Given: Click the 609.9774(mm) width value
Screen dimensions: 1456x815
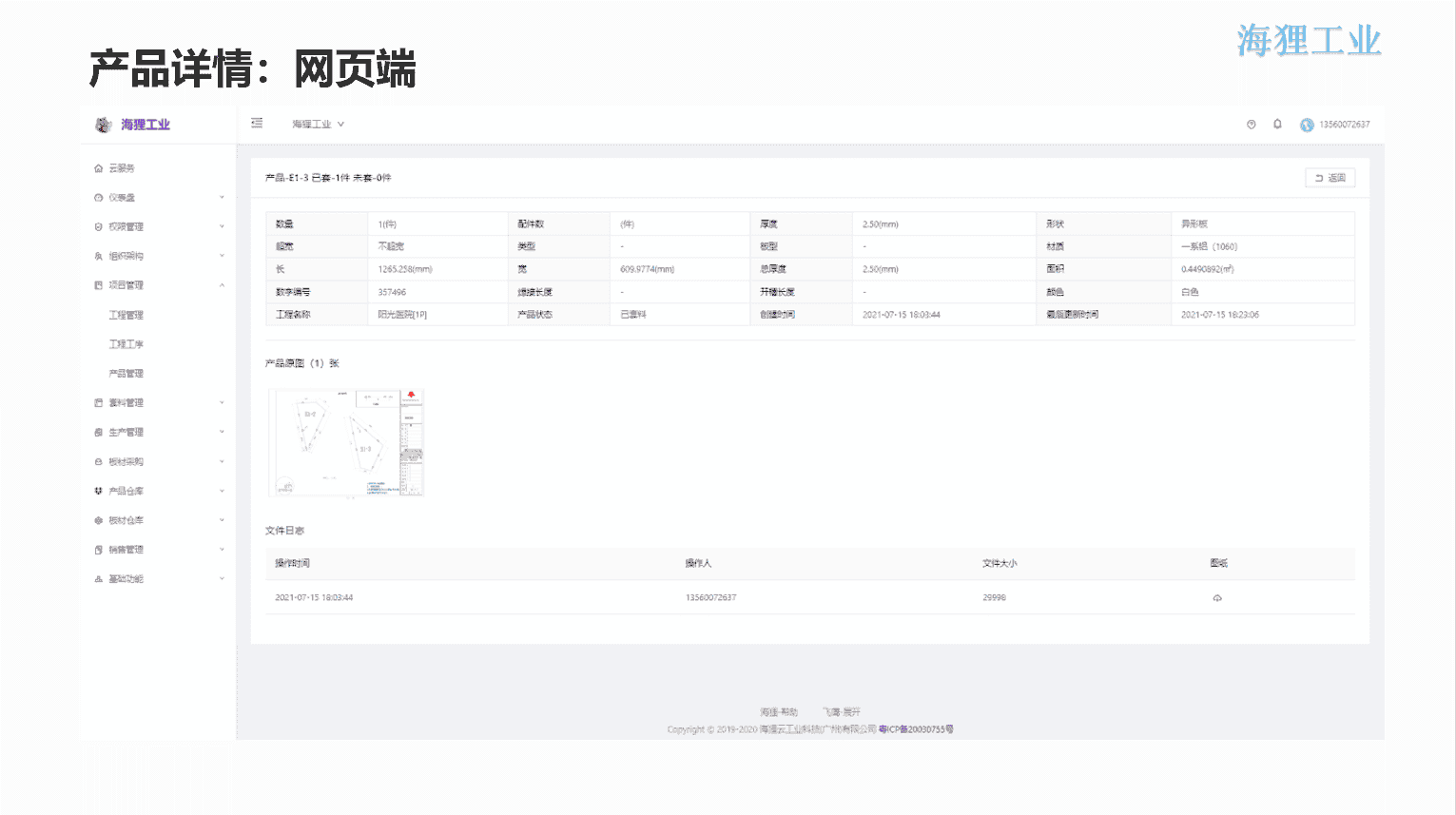Looking at the screenshot, I should tap(647, 269).
